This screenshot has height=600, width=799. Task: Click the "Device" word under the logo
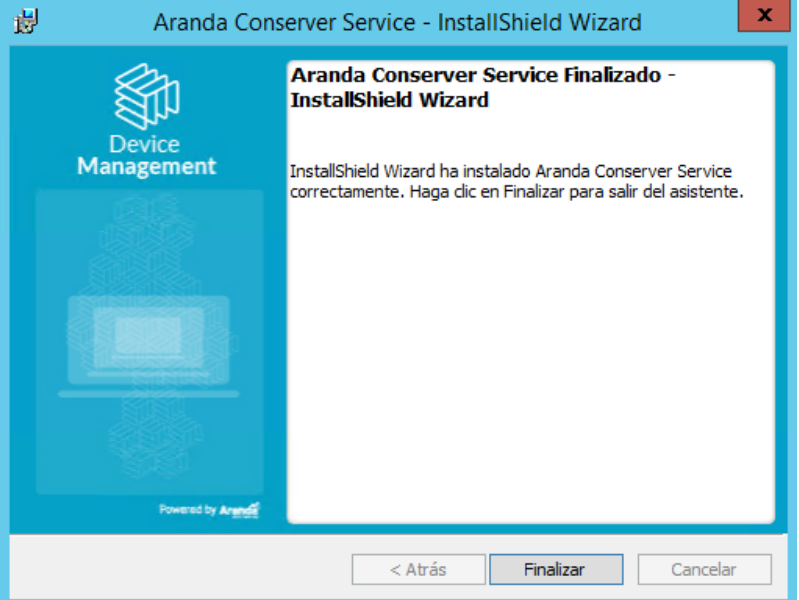[144, 144]
